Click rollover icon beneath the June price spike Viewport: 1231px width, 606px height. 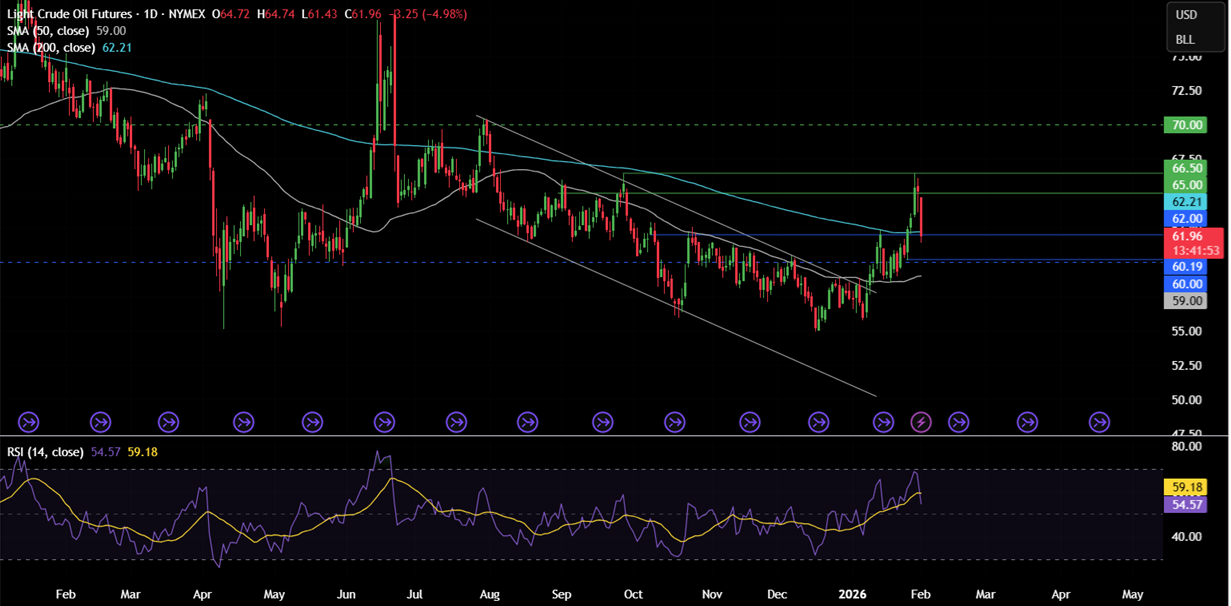click(x=385, y=422)
